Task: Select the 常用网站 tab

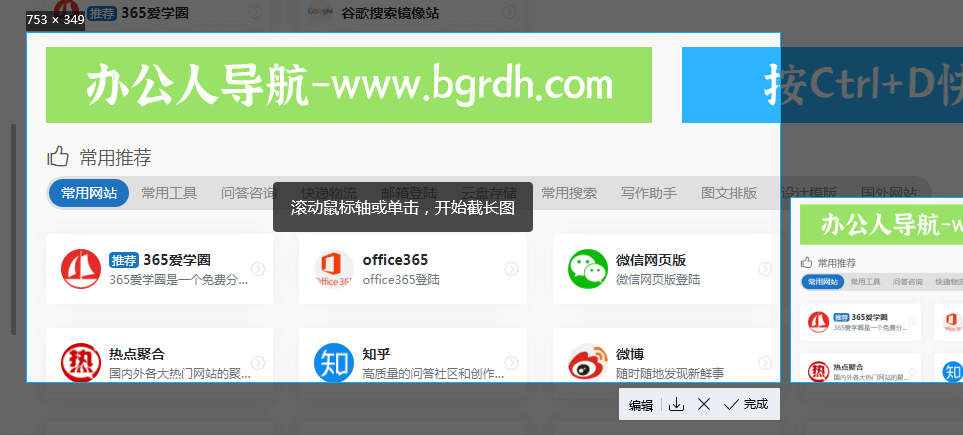Action: (x=89, y=193)
